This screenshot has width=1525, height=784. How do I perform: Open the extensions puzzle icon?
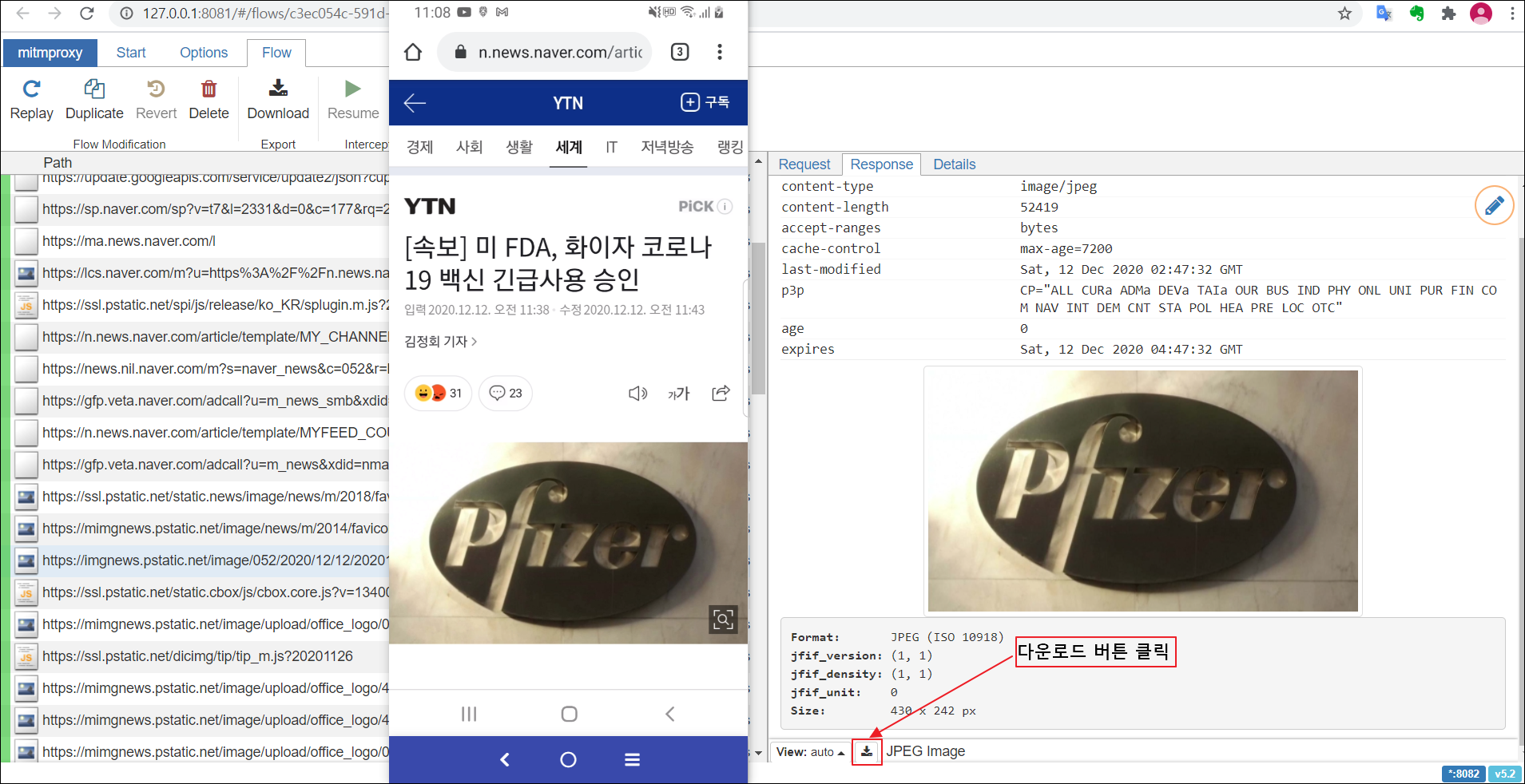tap(1448, 13)
